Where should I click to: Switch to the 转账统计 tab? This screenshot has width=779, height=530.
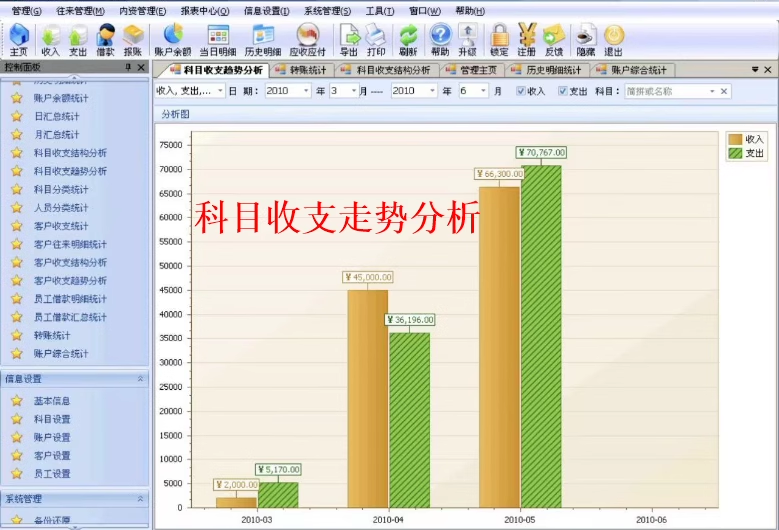click(x=302, y=70)
